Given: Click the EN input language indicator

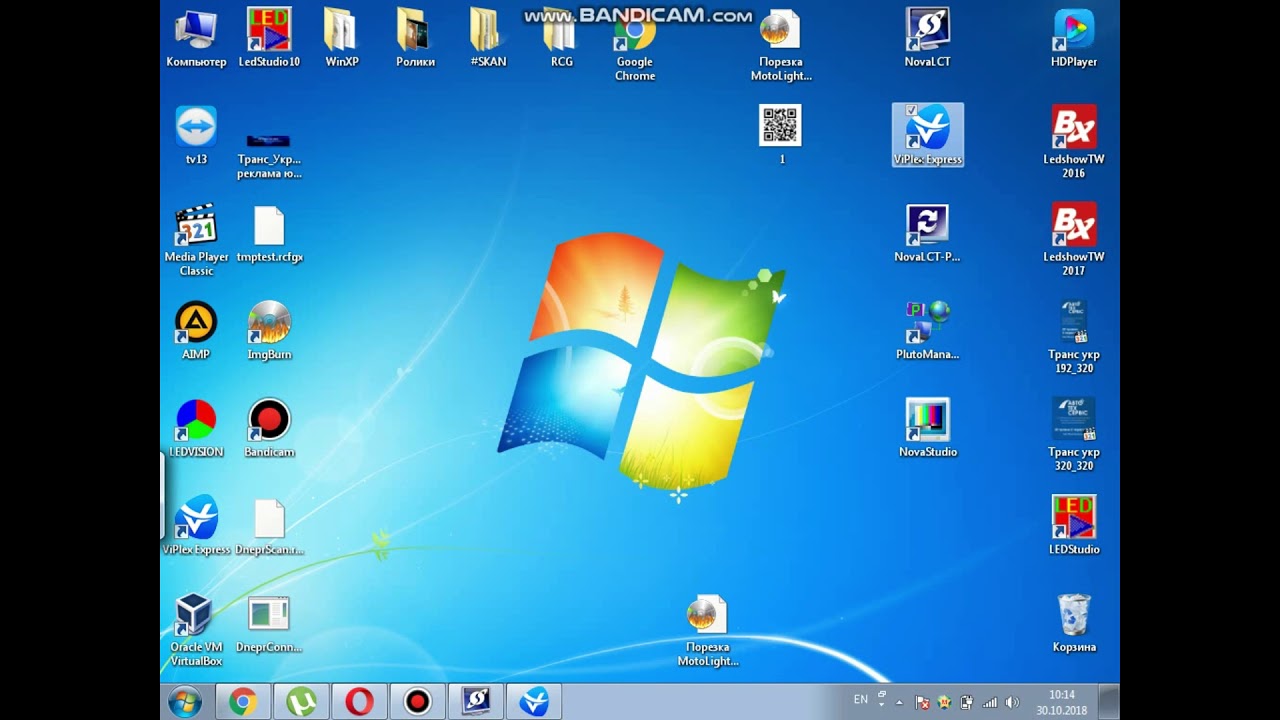Looking at the screenshot, I should click(861, 700).
